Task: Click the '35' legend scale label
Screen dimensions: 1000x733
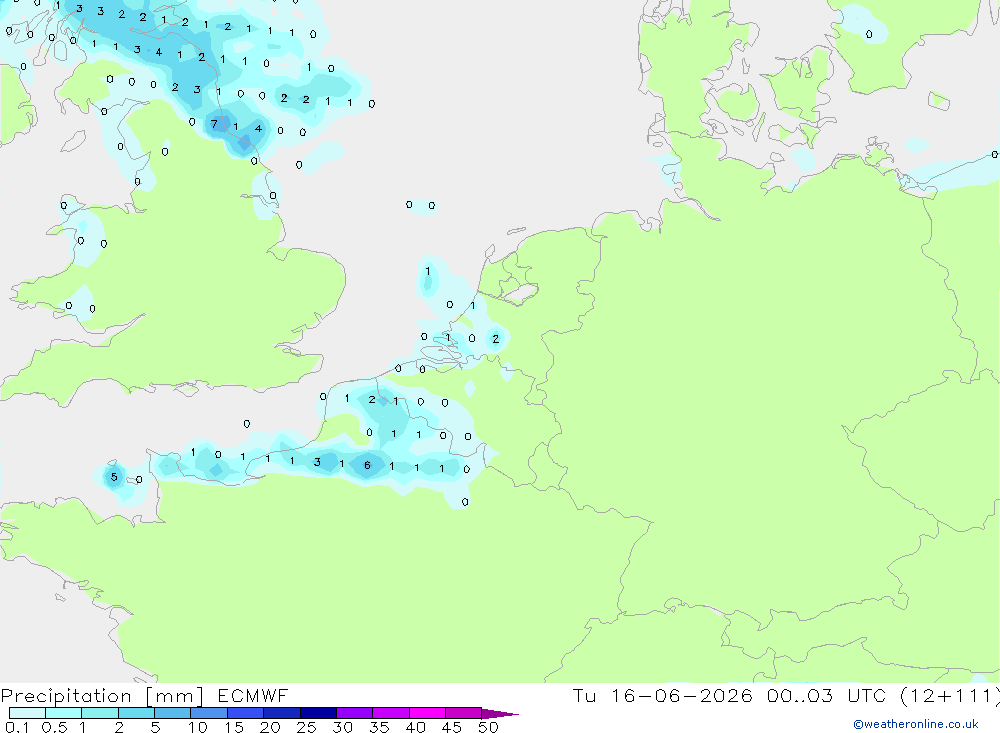Action: 379,727
